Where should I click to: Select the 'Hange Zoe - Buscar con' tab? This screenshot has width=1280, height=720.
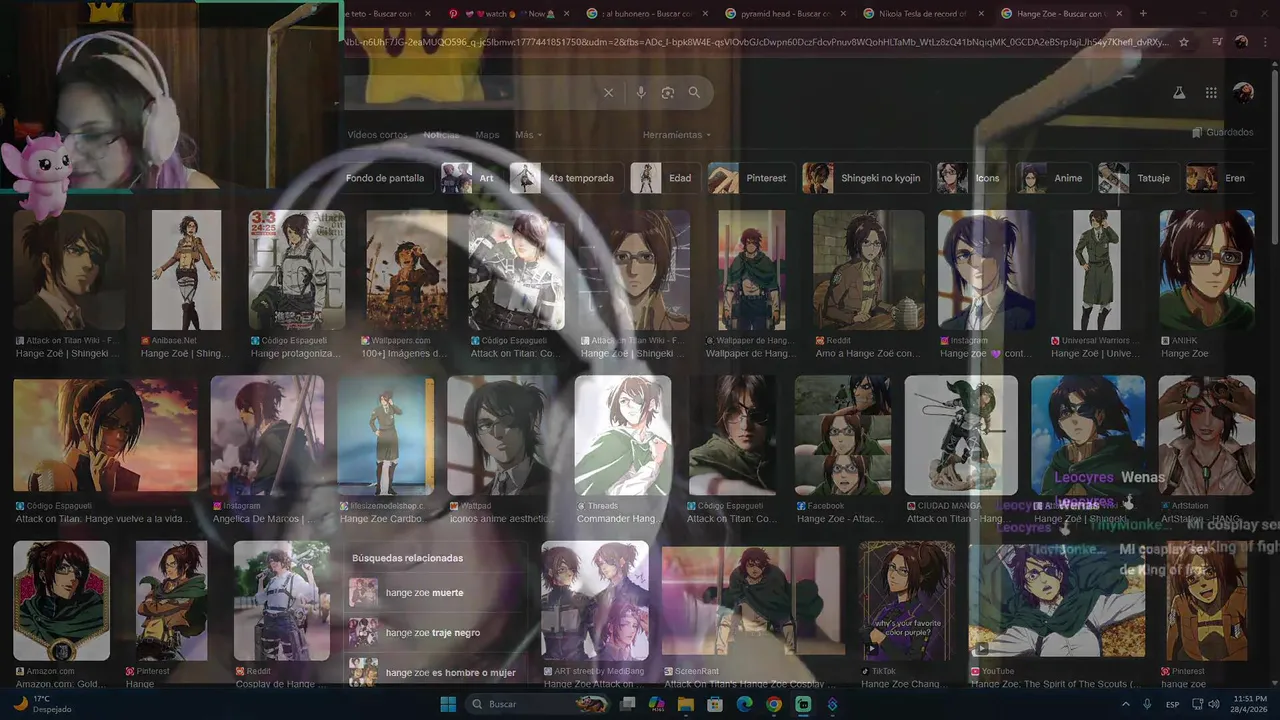tap(1060, 14)
